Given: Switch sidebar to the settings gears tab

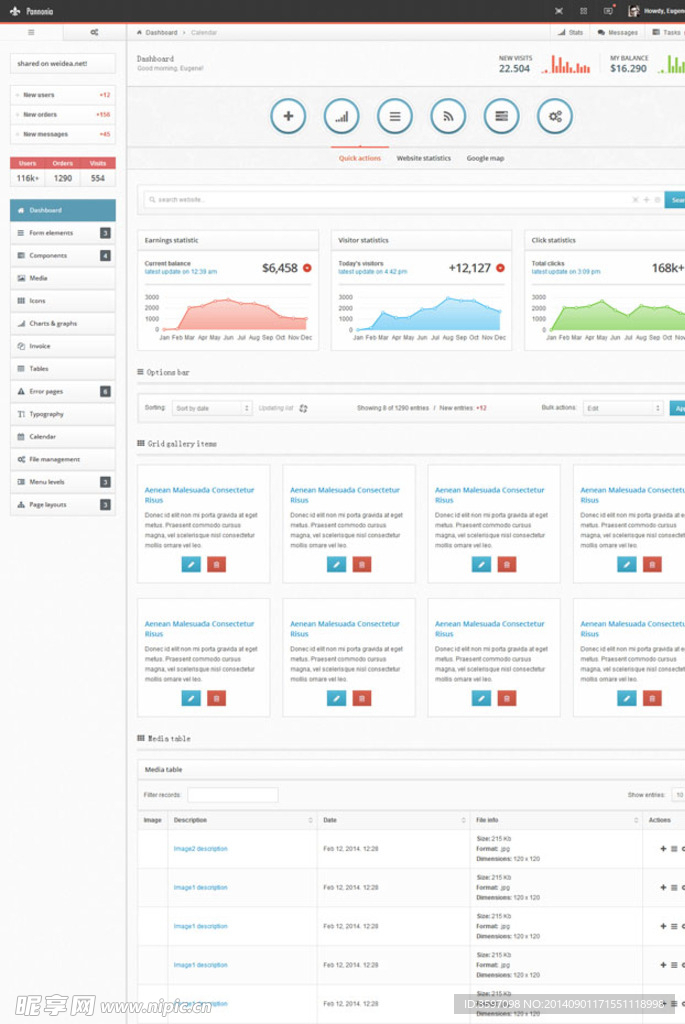Looking at the screenshot, I should pos(94,32).
